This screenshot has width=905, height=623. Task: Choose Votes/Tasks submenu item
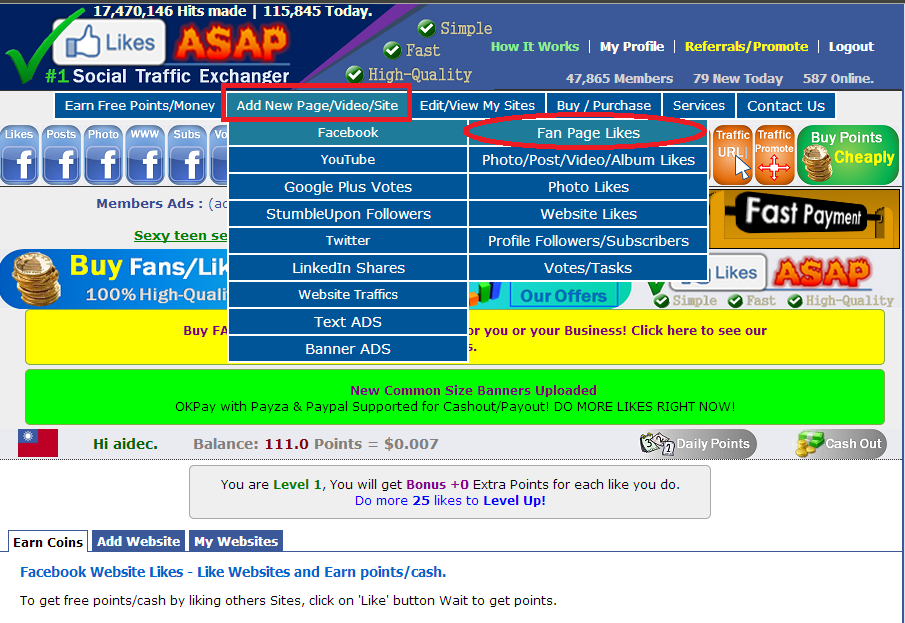(588, 268)
